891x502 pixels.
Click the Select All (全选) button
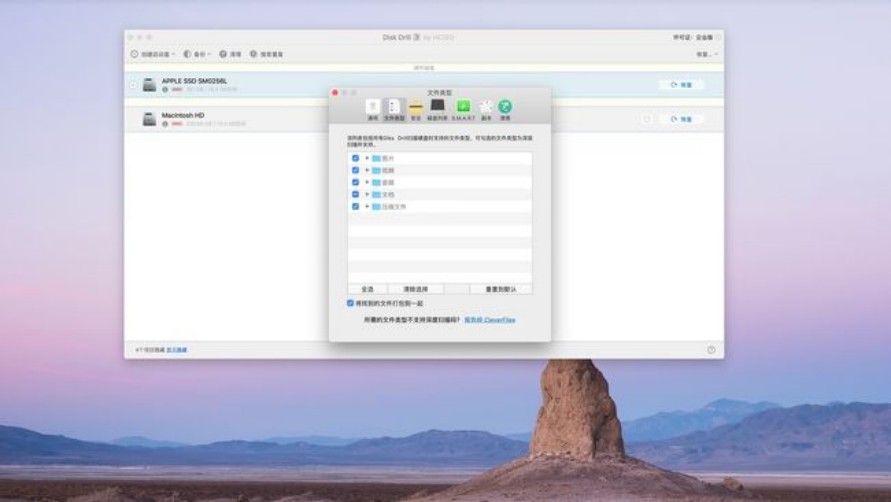click(x=368, y=289)
